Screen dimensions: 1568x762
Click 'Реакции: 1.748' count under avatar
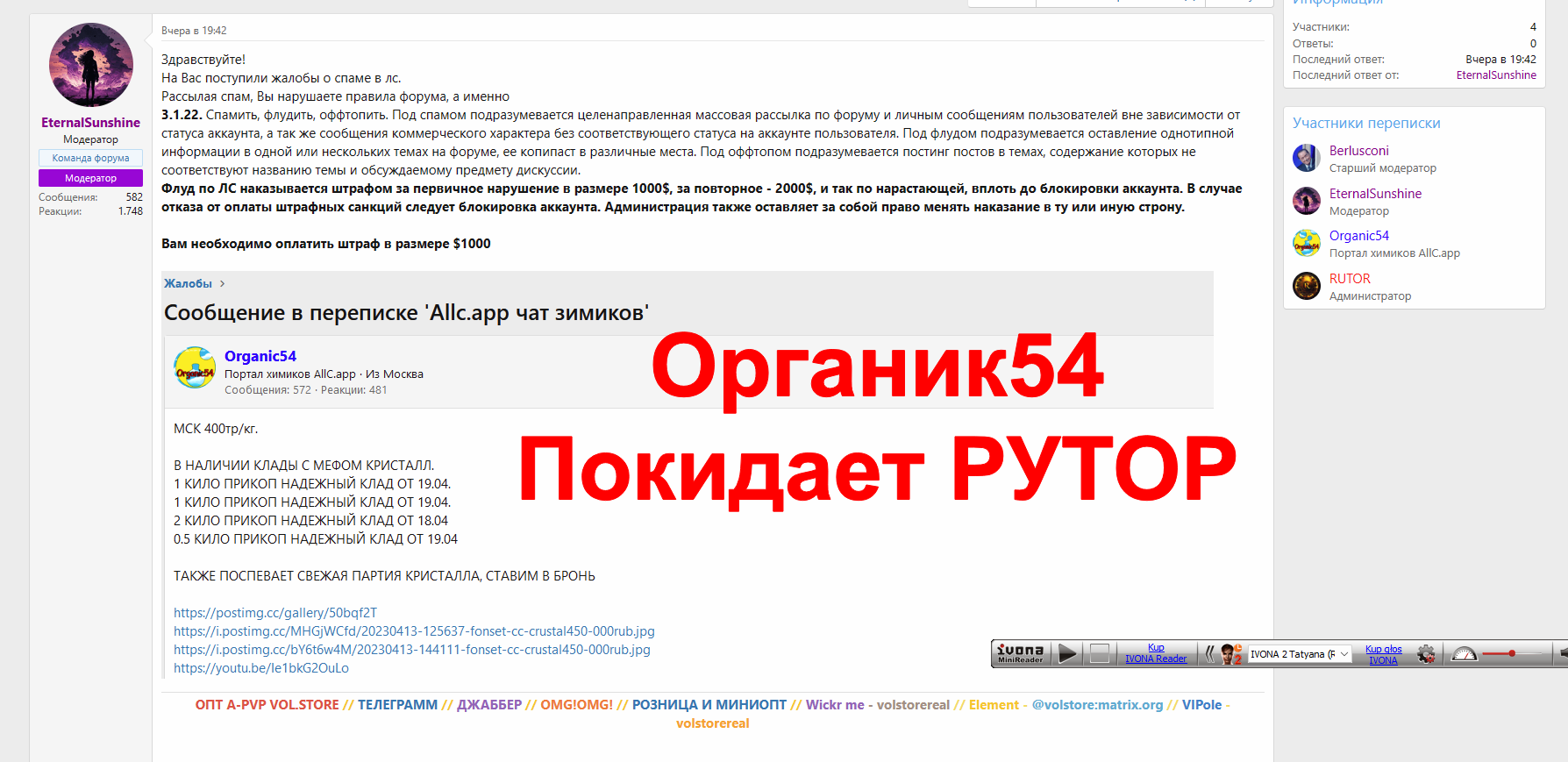tap(90, 211)
